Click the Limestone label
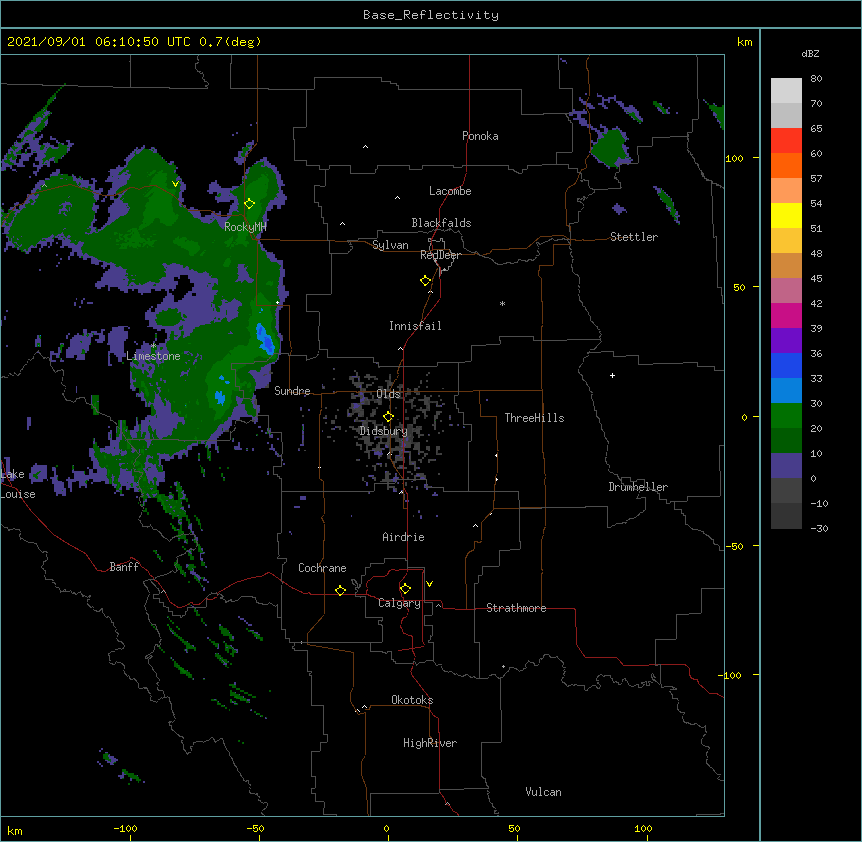Screen dimensions: 862x842 click(153, 356)
